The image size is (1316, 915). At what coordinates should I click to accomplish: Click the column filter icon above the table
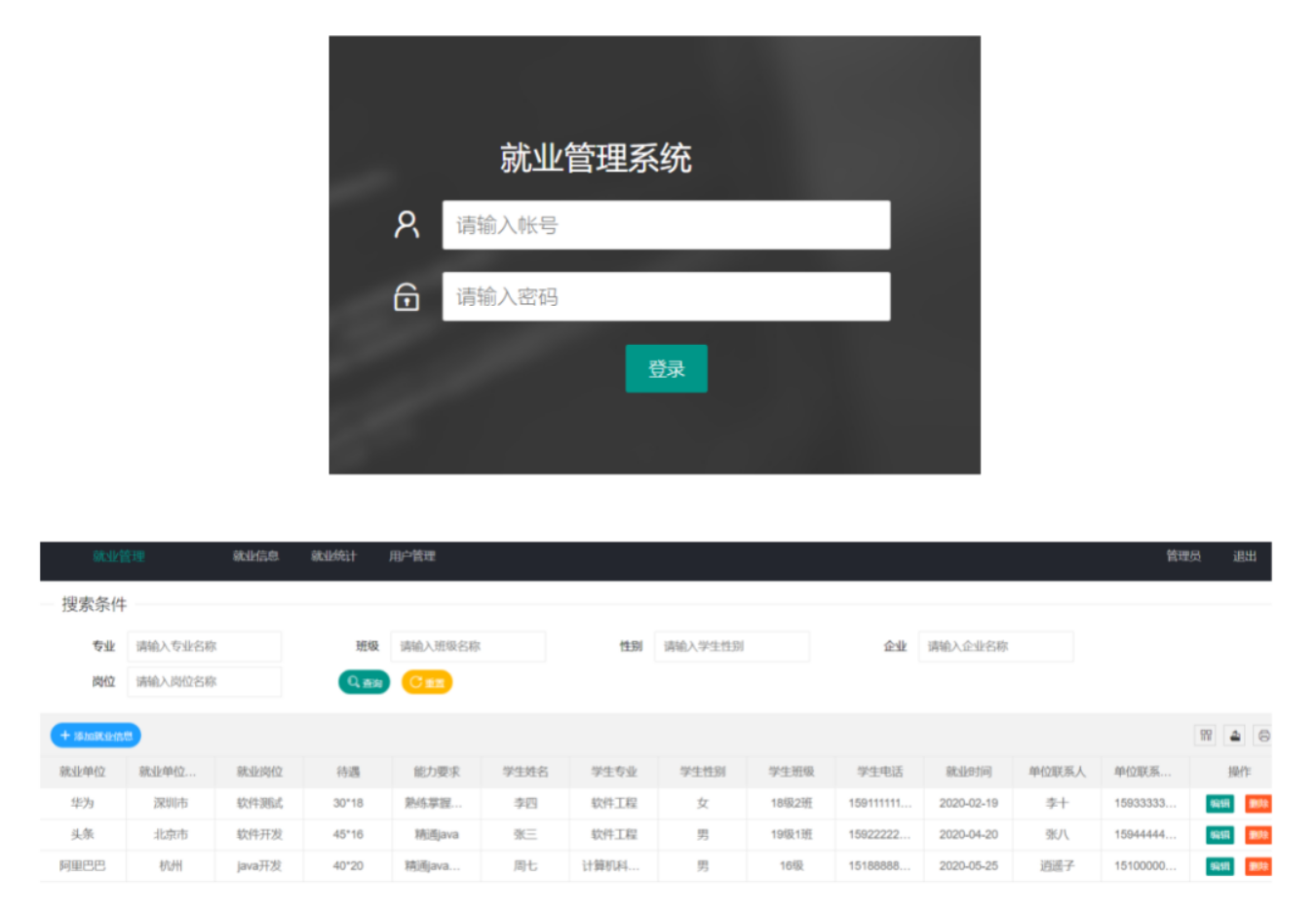click(x=1206, y=736)
